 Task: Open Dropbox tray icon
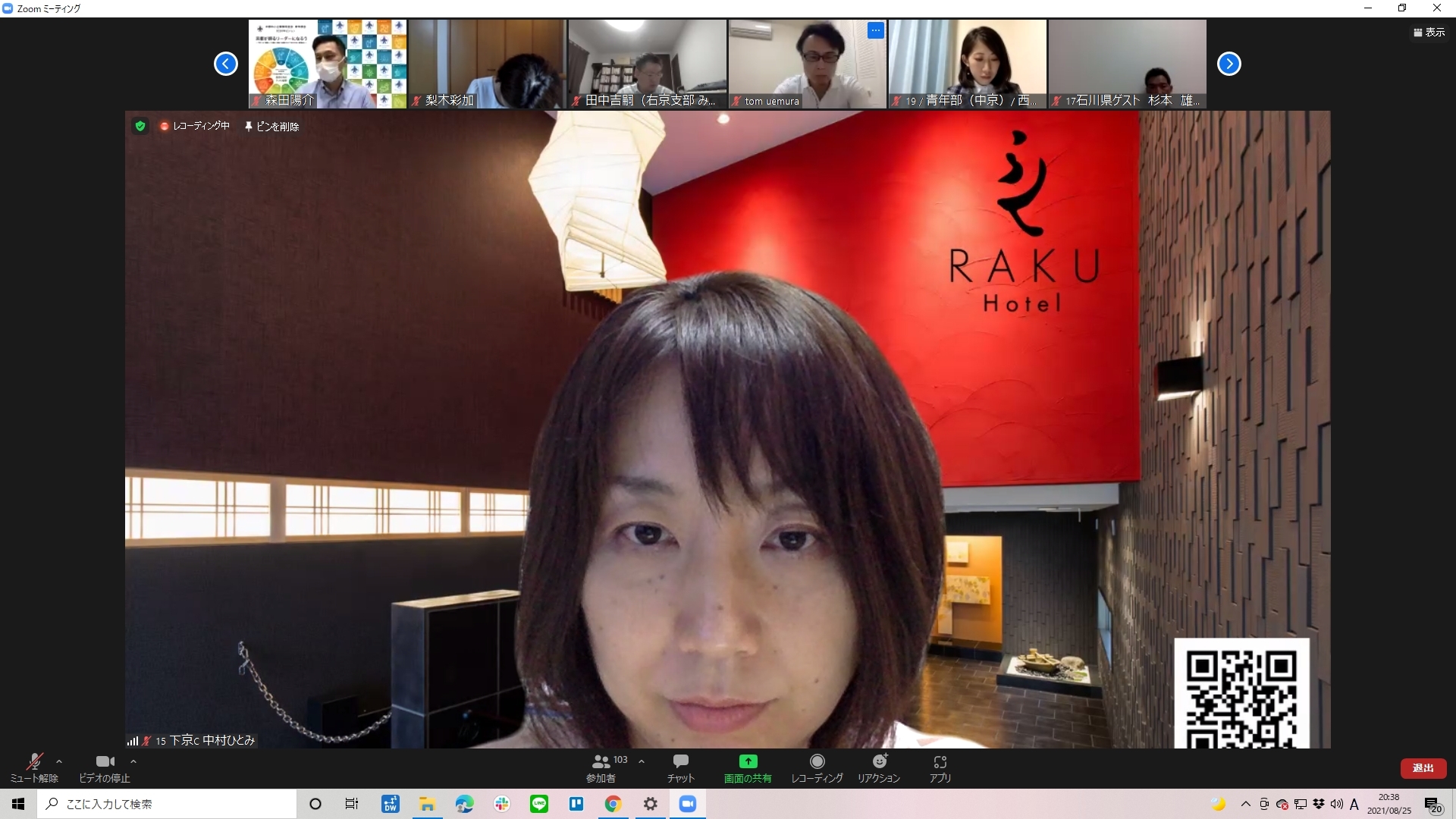click(1319, 804)
